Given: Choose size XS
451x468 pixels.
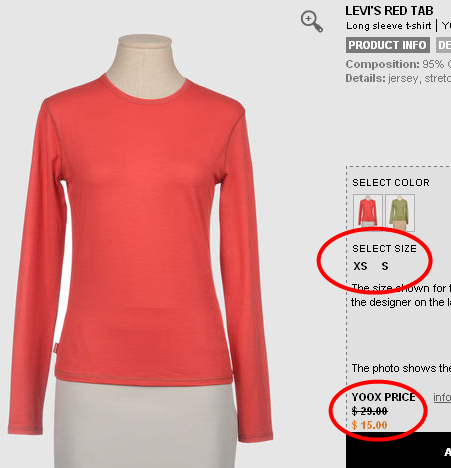Looking at the screenshot, I should coord(360,266).
